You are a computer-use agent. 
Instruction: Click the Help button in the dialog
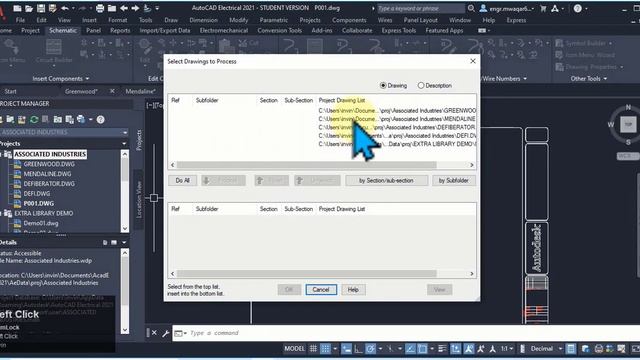click(353, 290)
